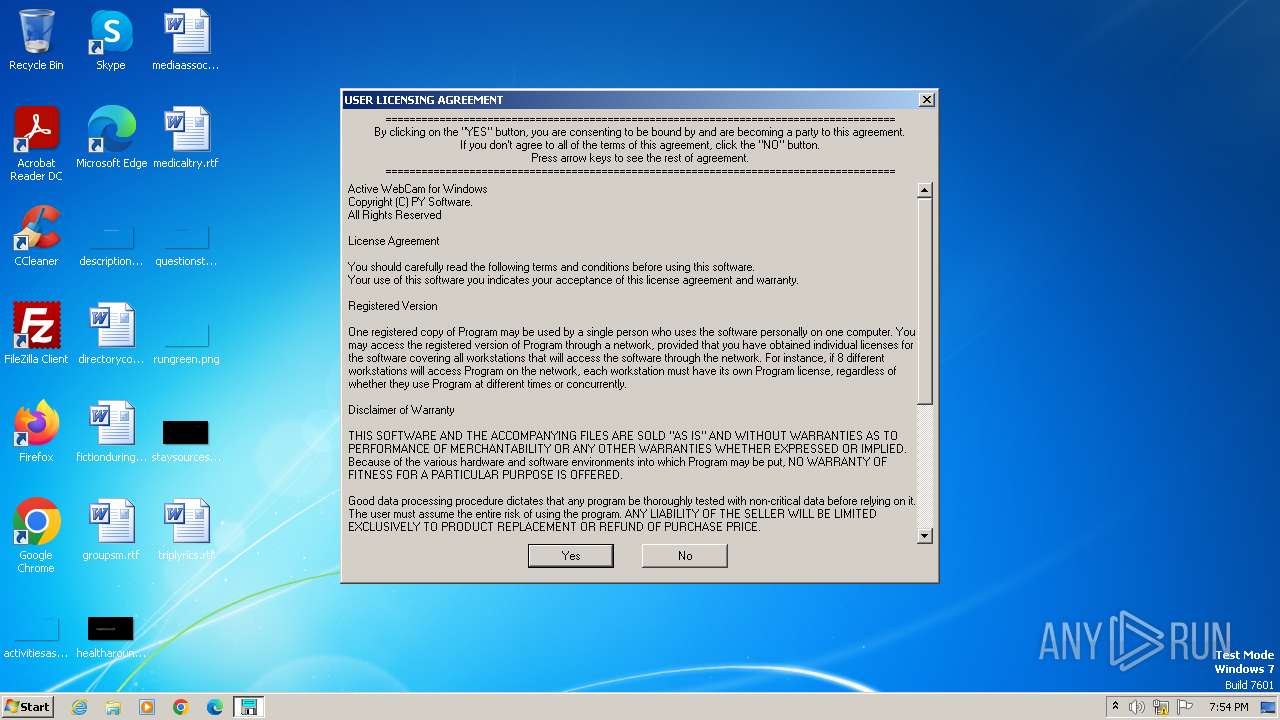Select Google Chrome desktop shortcut
This screenshot has width=1280, height=720.
click(x=36, y=536)
